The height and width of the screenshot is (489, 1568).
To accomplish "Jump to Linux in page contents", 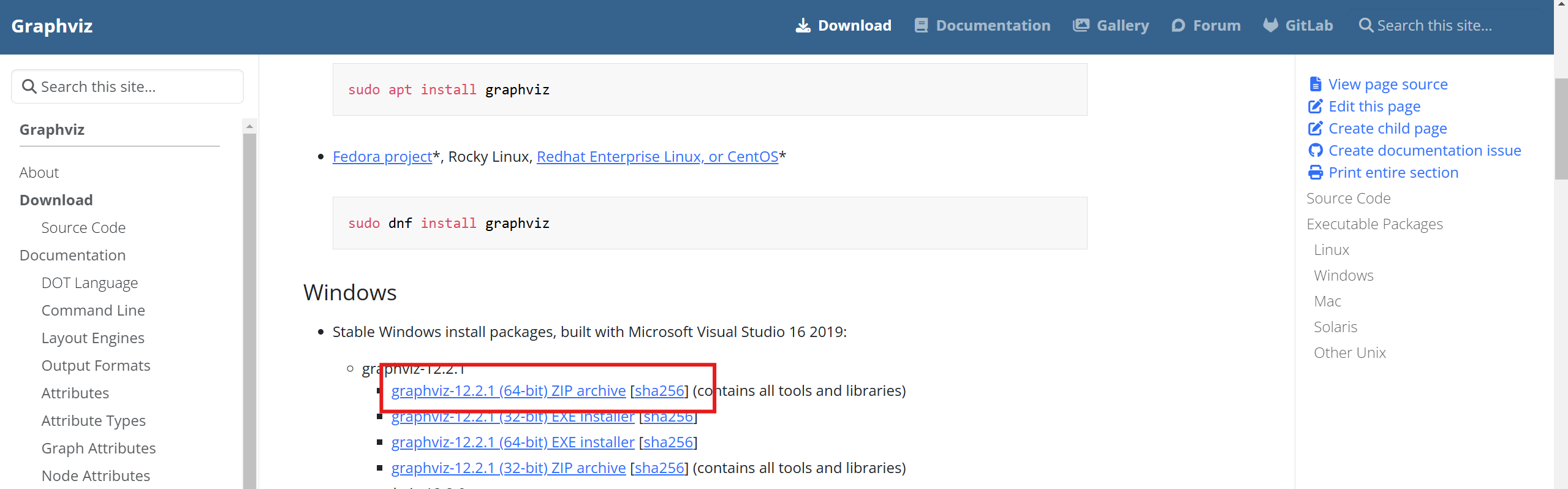I will tap(1331, 249).
